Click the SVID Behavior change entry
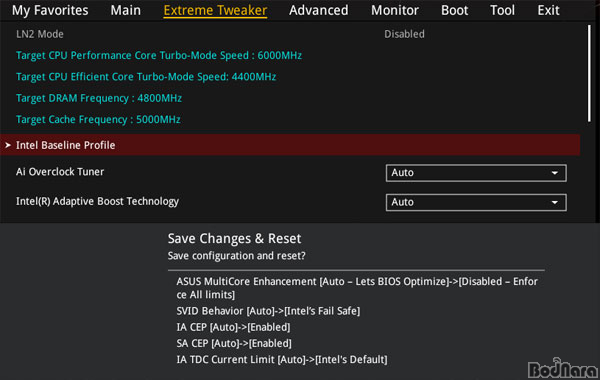This screenshot has height=380, width=600. 268,311
